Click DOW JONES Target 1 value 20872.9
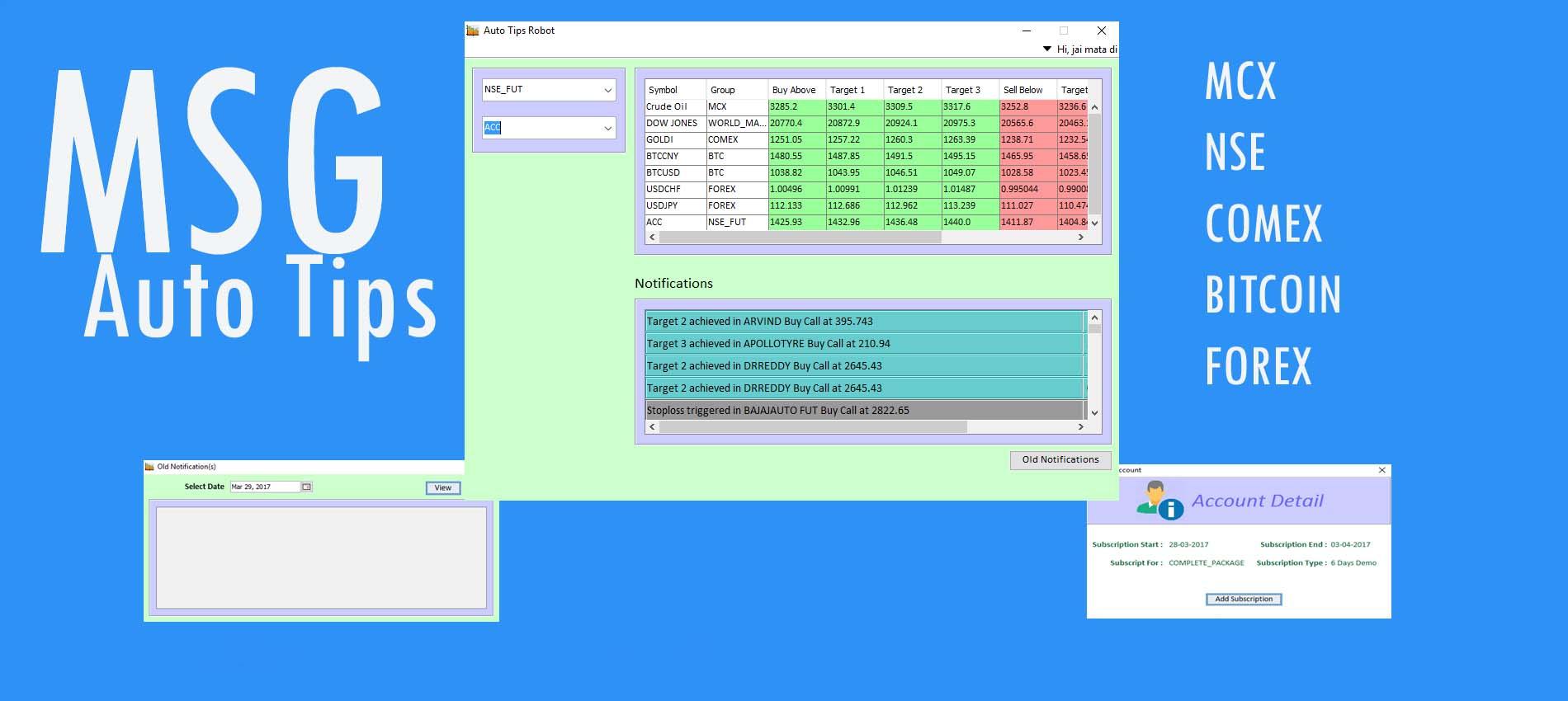This screenshot has width=1568, height=701. (x=855, y=124)
